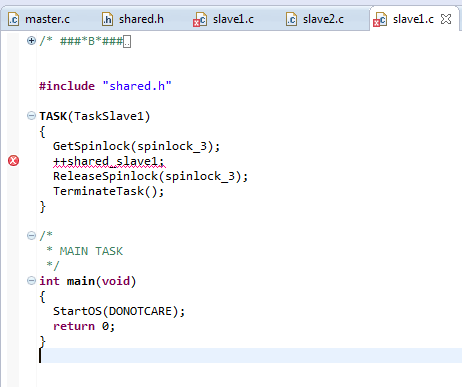The height and width of the screenshot is (387, 462).
Task: Collapse the MAIN TASK comment block
Action: (31, 236)
